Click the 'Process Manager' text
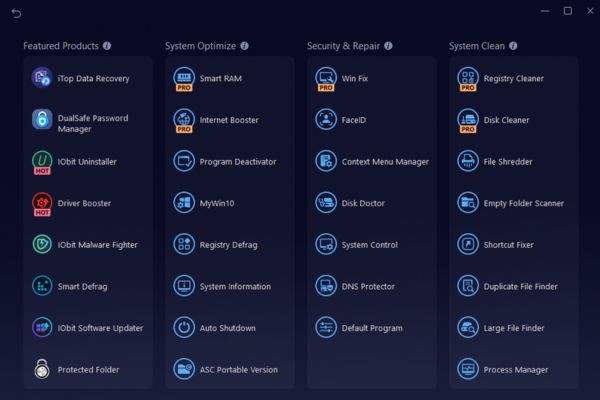This screenshot has height=400, width=600. click(x=516, y=370)
